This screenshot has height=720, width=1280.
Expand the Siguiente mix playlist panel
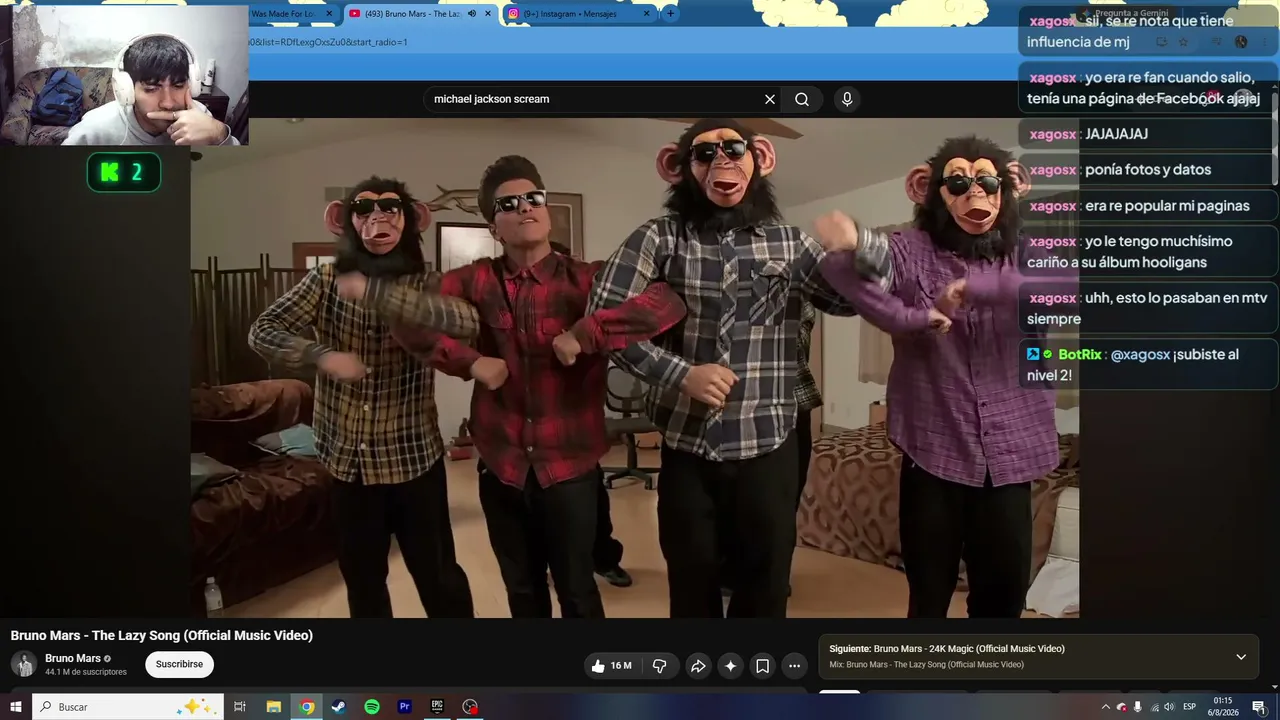pos(1241,657)
